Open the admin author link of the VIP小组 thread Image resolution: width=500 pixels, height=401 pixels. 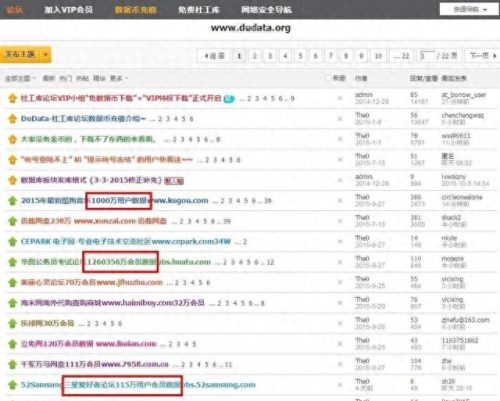click(364, 95)
